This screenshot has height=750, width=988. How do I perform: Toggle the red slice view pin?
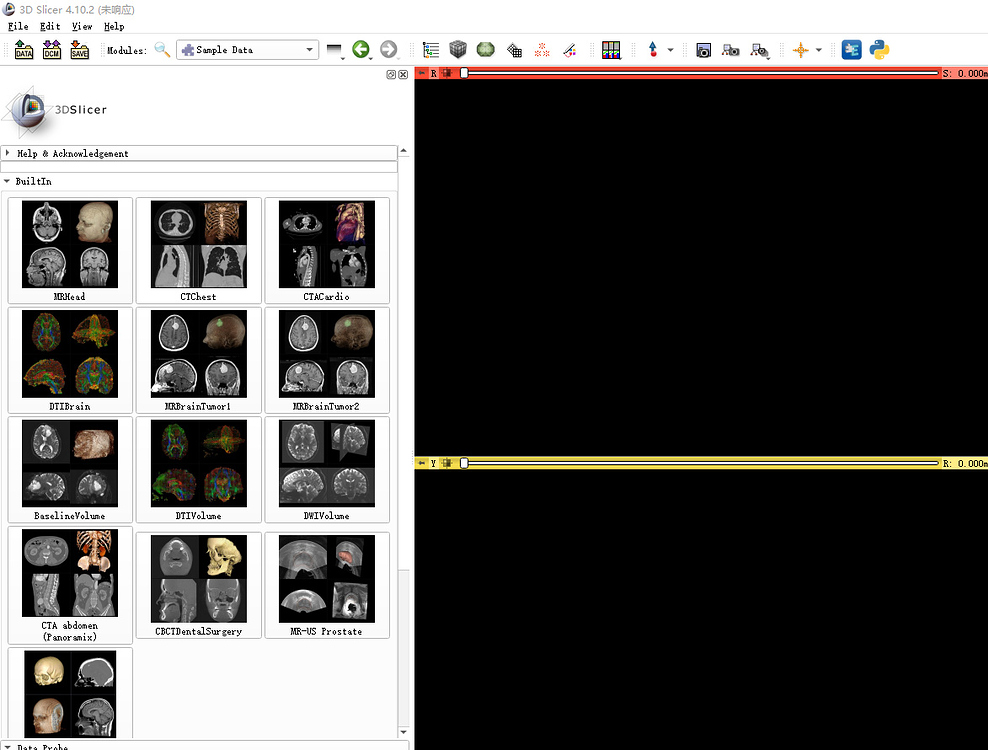point(422,73)
